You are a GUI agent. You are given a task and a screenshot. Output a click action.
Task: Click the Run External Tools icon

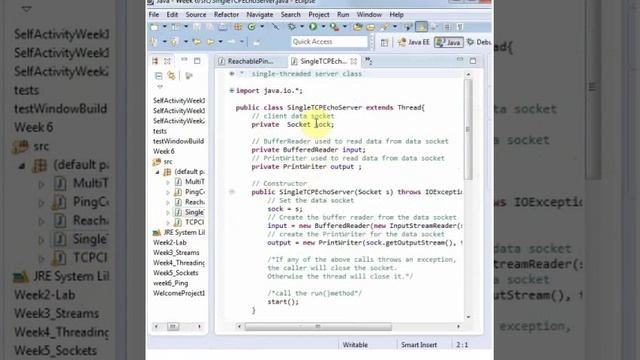coord(334,27)
